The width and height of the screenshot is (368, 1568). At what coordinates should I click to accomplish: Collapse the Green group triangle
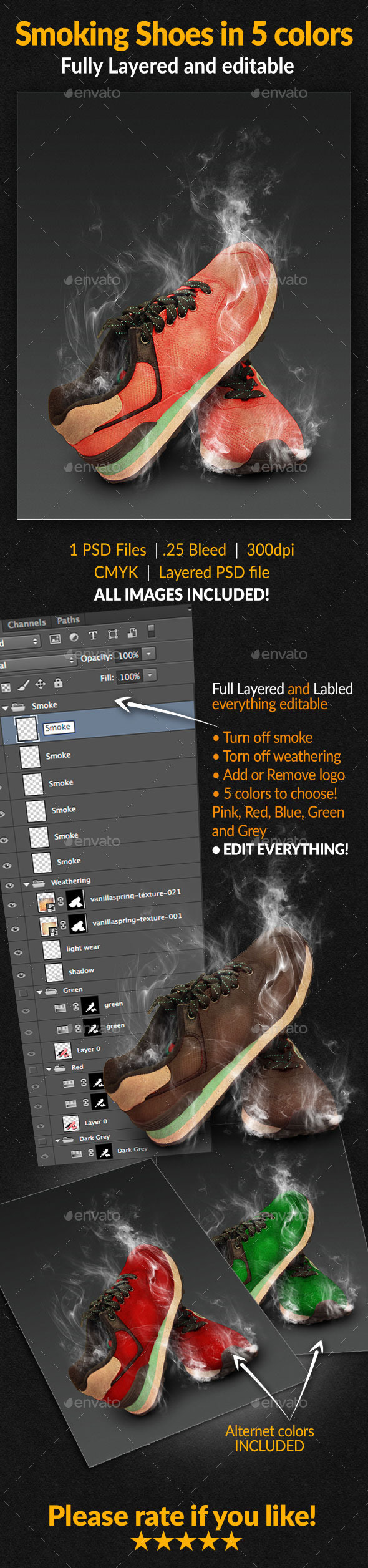[39, 992]
